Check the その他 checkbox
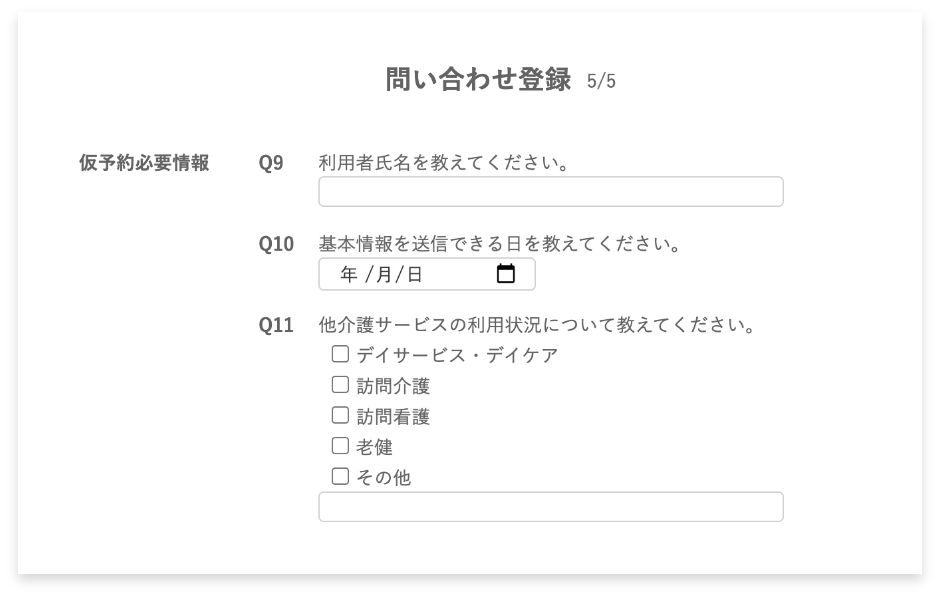Viewport: 940px width, 598px height. (340, 476)
